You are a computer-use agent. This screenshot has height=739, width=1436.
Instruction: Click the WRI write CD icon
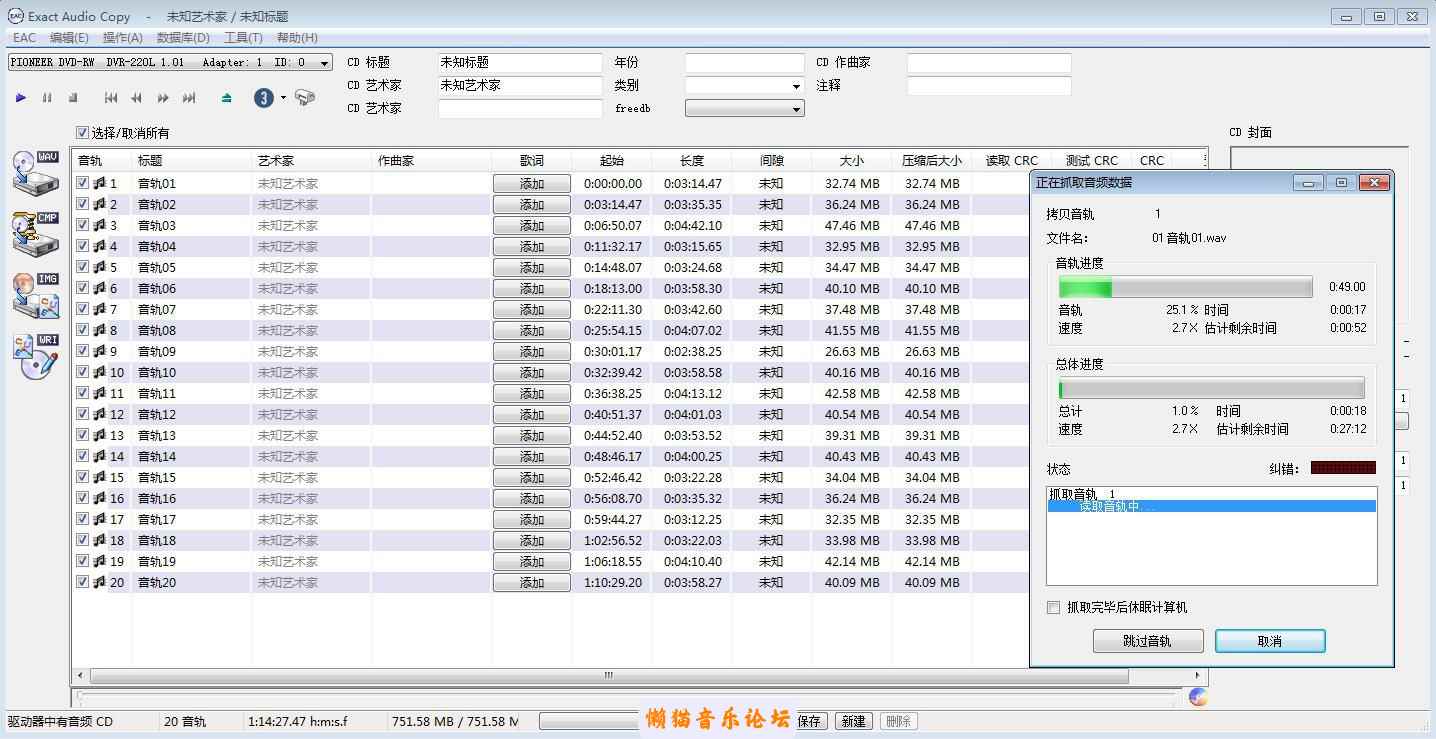click(x=36, y=356)
